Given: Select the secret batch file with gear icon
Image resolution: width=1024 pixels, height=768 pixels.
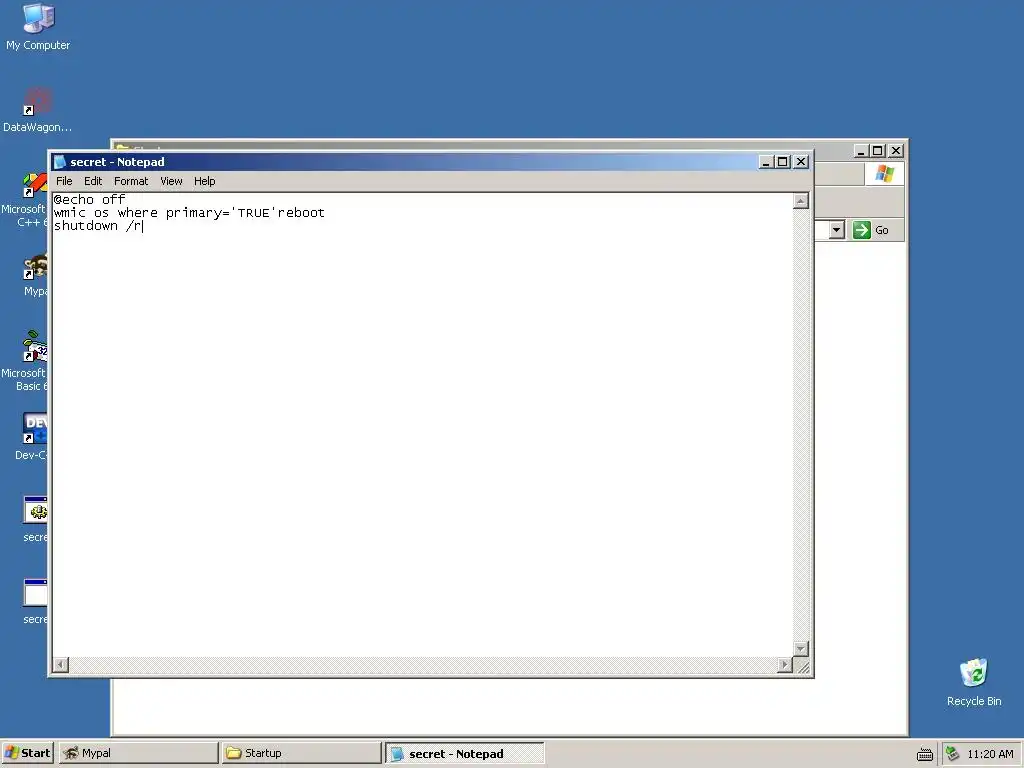Looking at the screenshot, I should [35, 519].
